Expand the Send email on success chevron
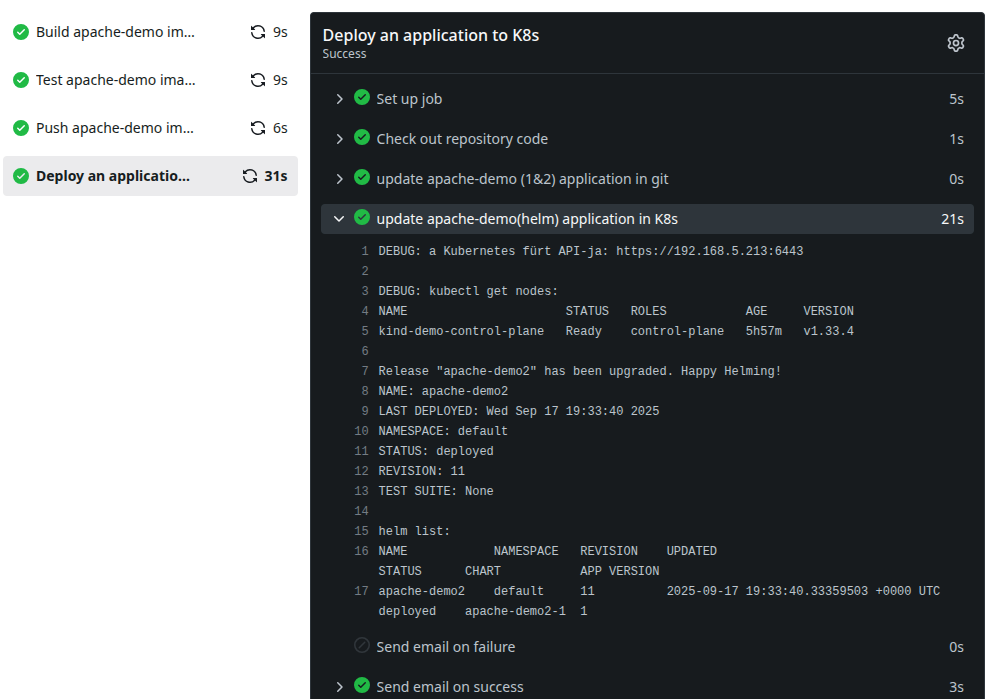Screen dimensions: 992x699 point(339,687)
